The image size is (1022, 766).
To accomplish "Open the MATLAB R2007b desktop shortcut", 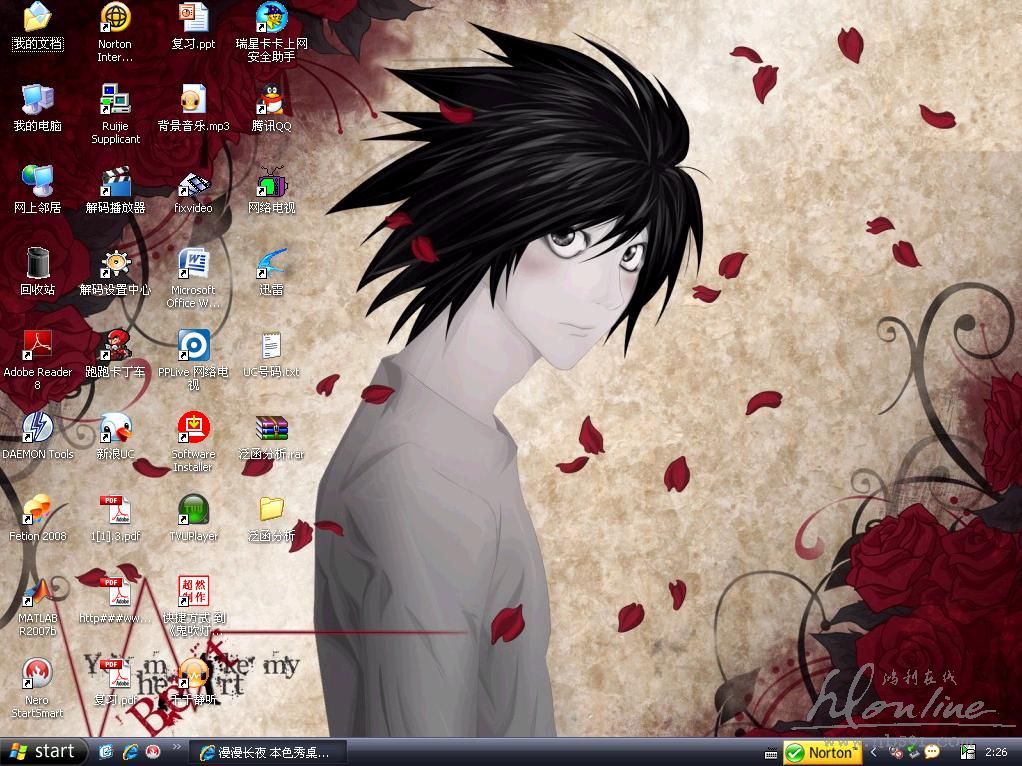I will tap(38, 598).
